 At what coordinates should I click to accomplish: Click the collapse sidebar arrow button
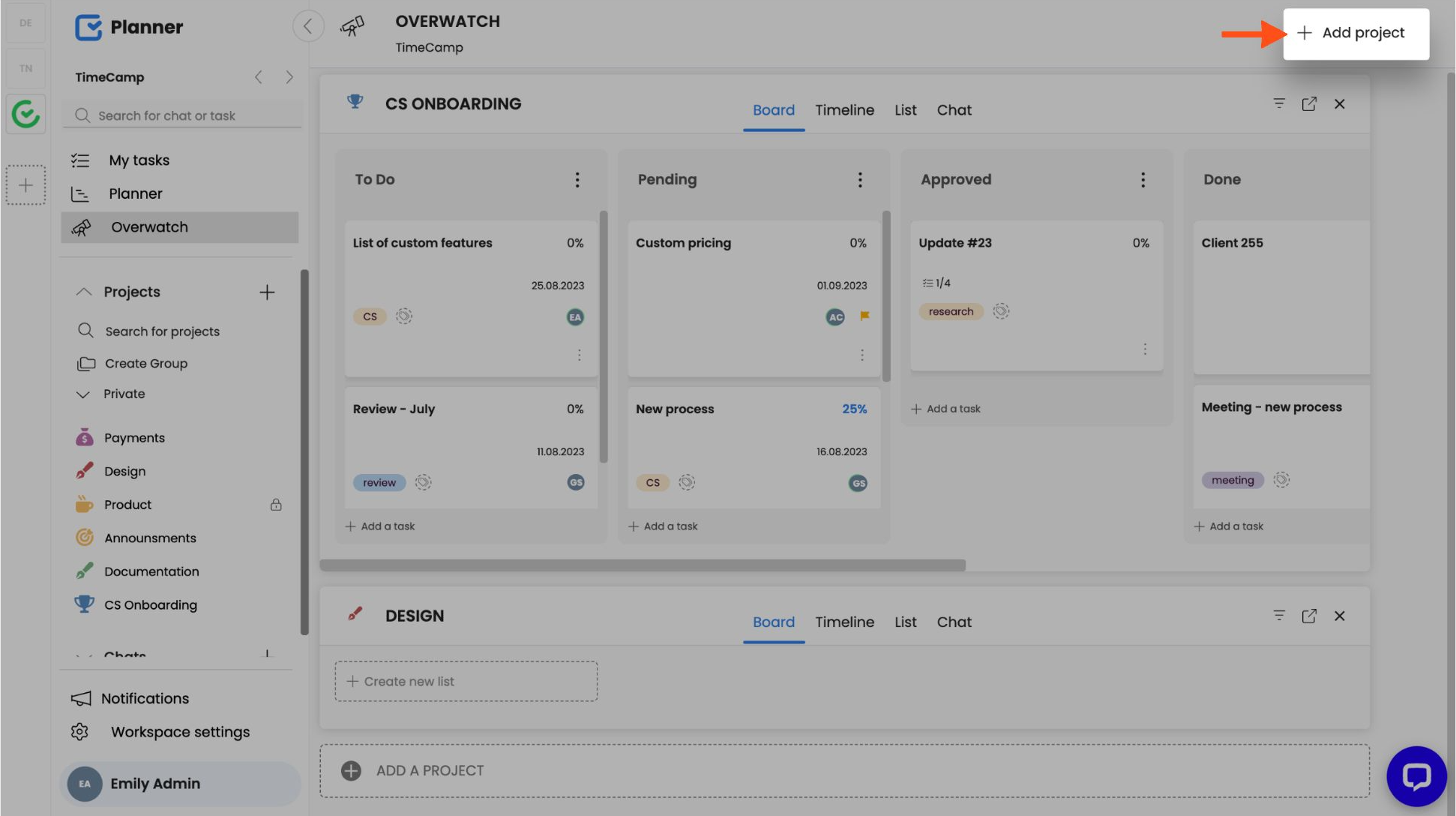tap(308, 27)
